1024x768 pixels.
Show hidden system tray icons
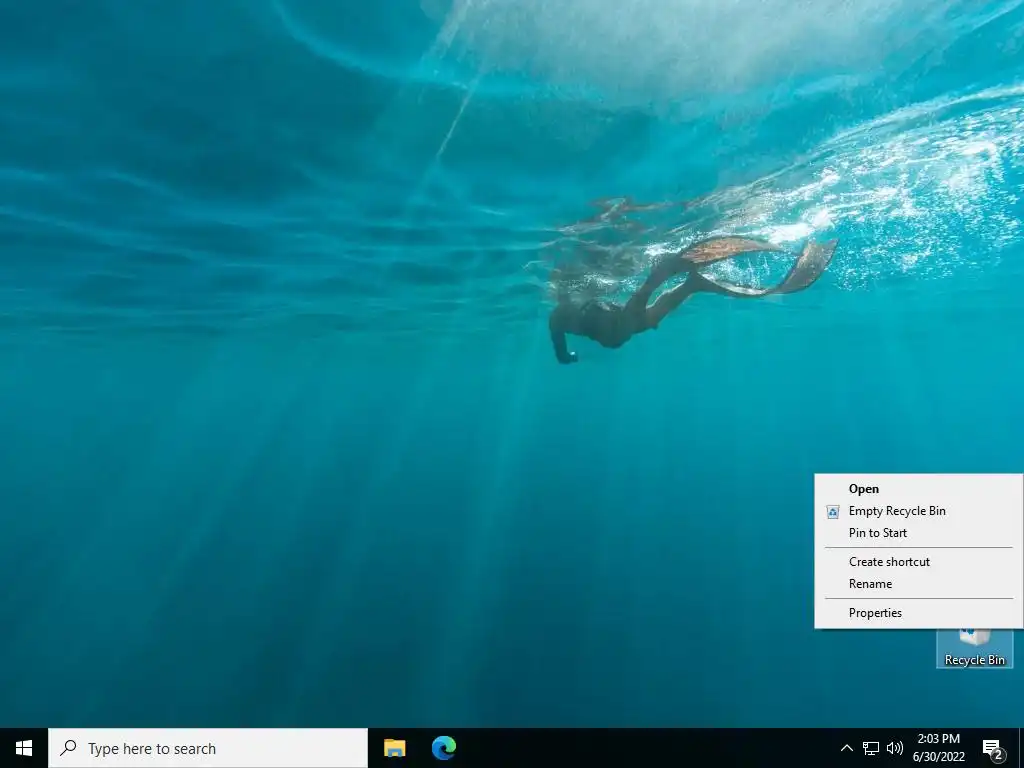846,748
